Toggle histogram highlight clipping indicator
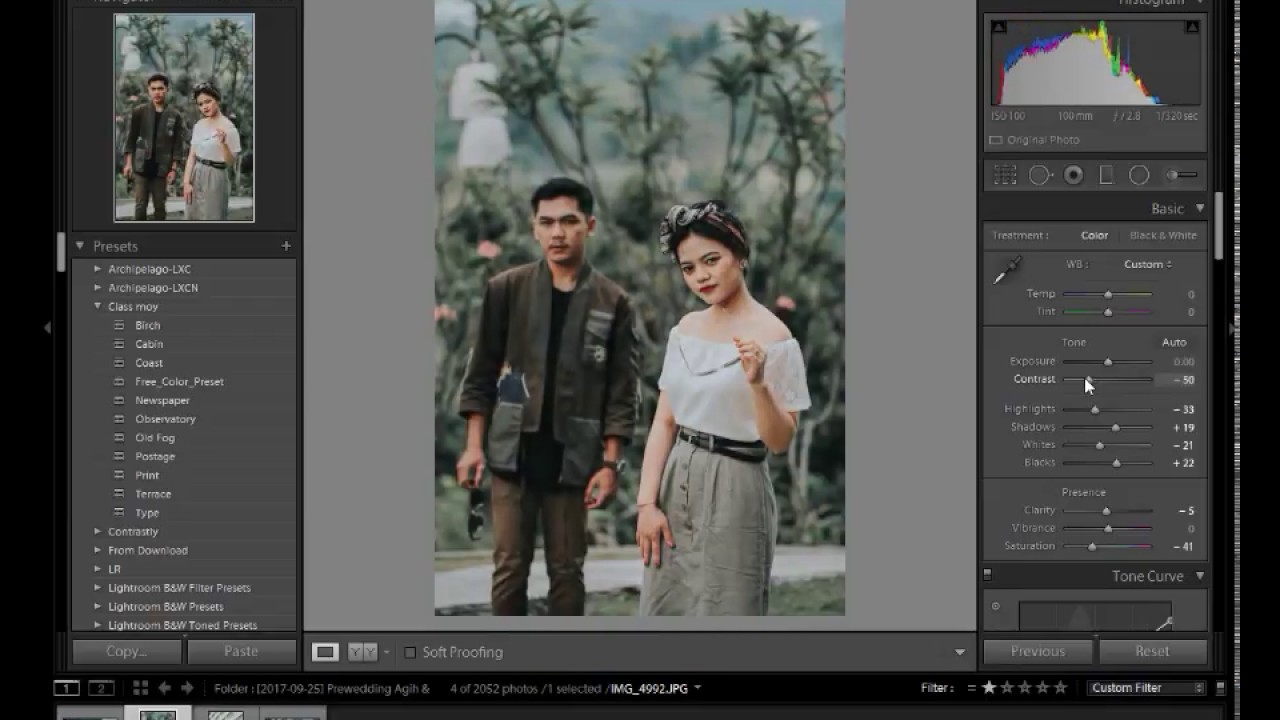 (x=1192, y=27)
